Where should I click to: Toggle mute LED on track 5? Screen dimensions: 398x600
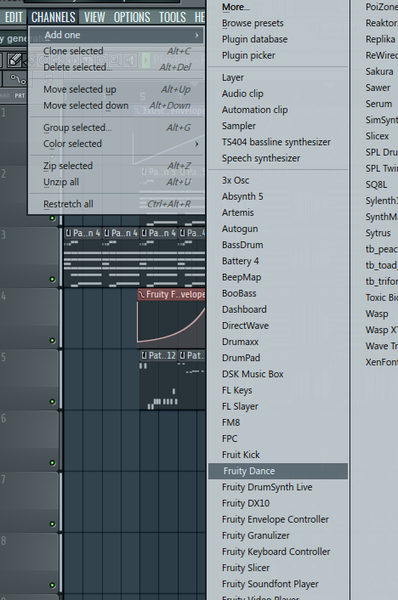[52, 402]
